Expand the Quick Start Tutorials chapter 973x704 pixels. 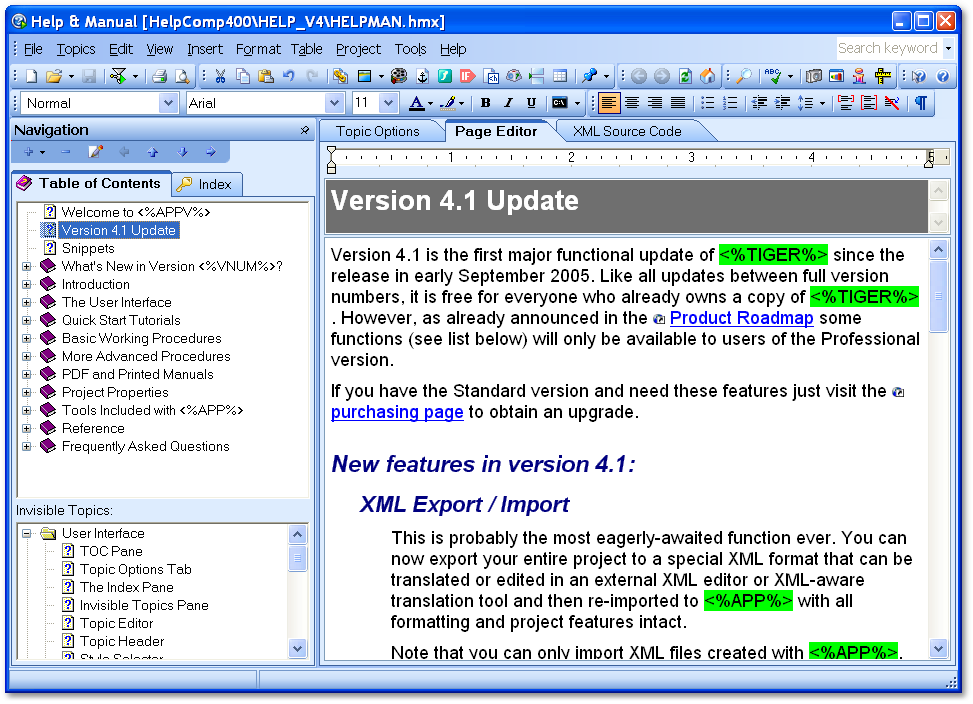click(x=27, y=320)
